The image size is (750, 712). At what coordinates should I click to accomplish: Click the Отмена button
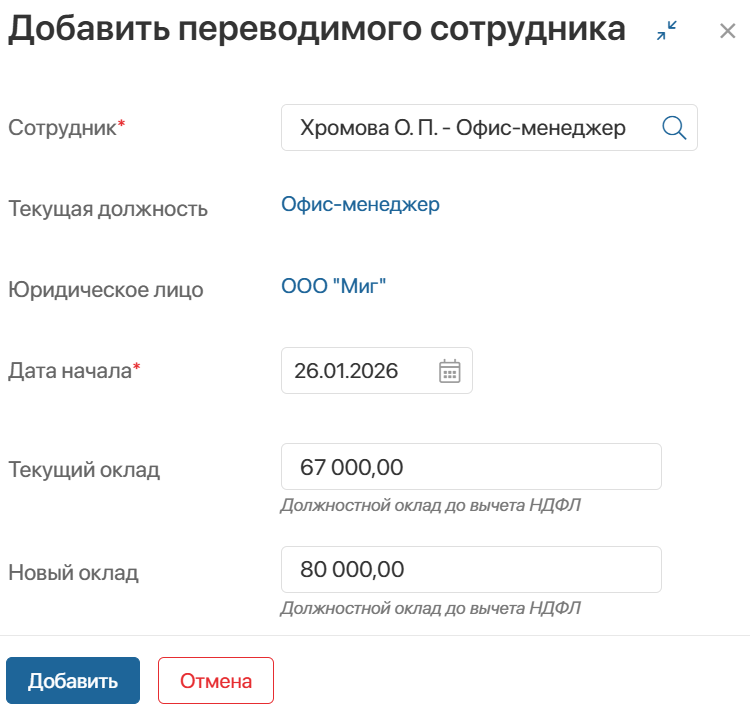pos(216,680)
